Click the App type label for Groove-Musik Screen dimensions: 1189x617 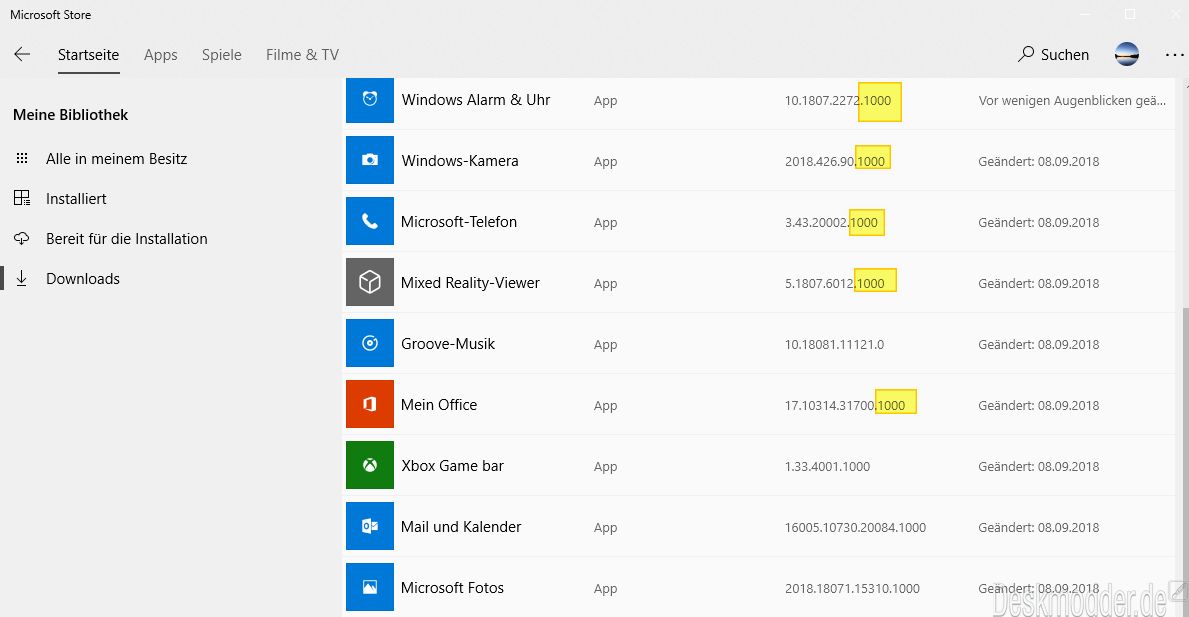(605, 344)
